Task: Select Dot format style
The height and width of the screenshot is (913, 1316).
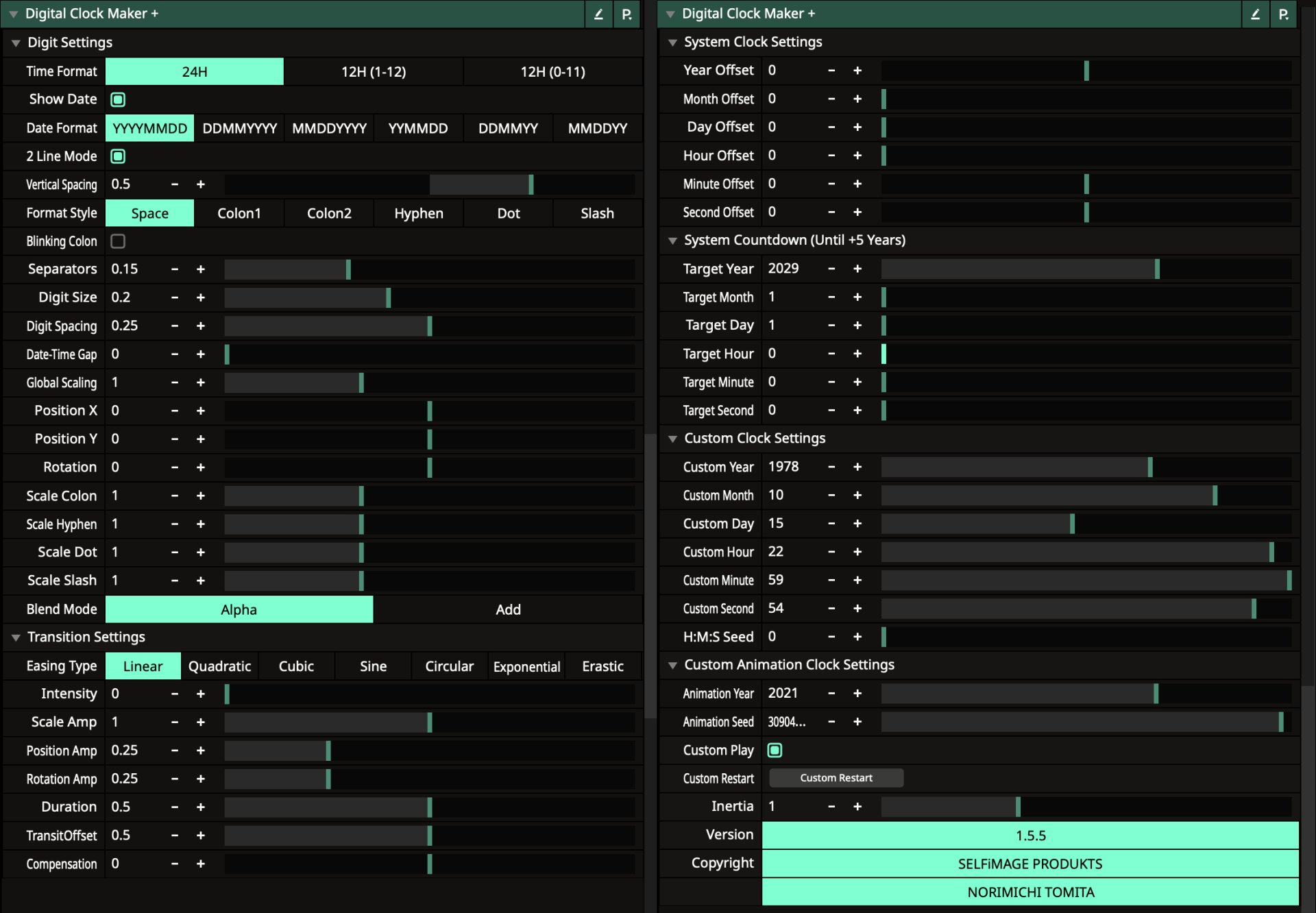Action: coord(509,213)
